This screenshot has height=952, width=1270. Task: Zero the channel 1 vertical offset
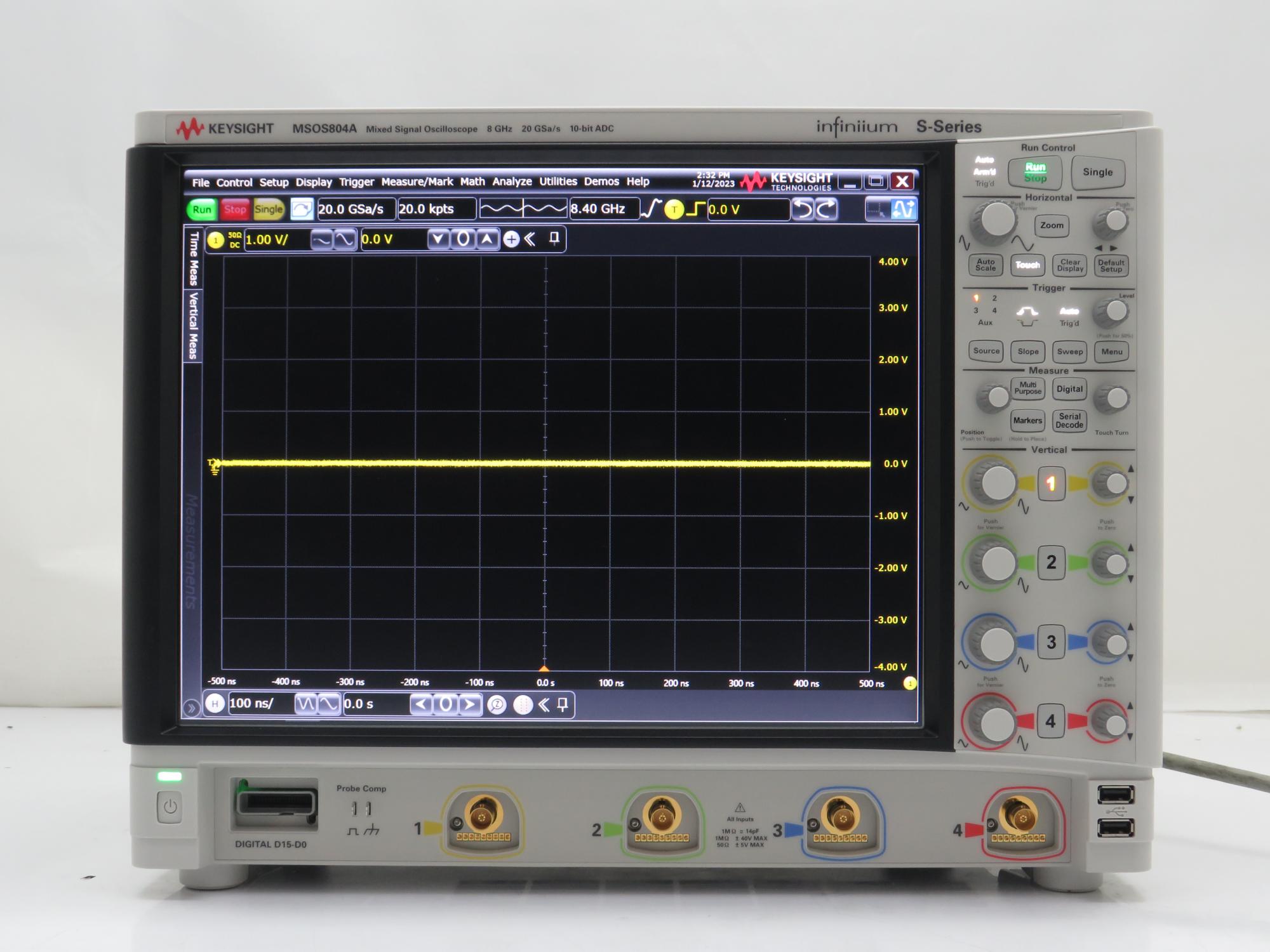pyautogui.click(x=463, y=239)
